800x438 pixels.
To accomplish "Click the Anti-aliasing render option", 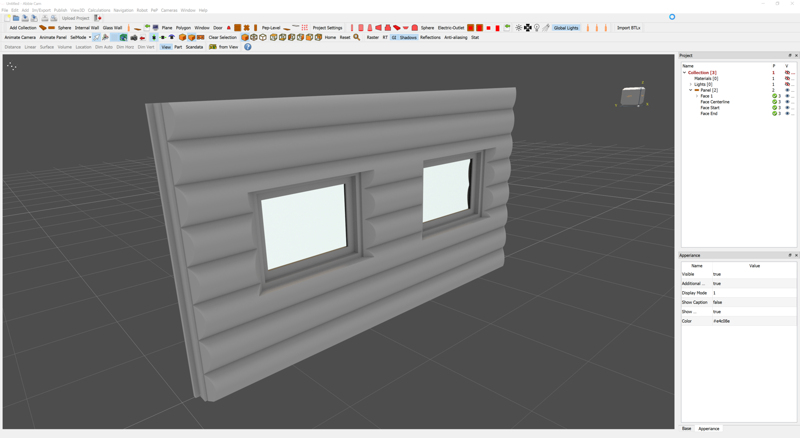I will pos(456,37).
